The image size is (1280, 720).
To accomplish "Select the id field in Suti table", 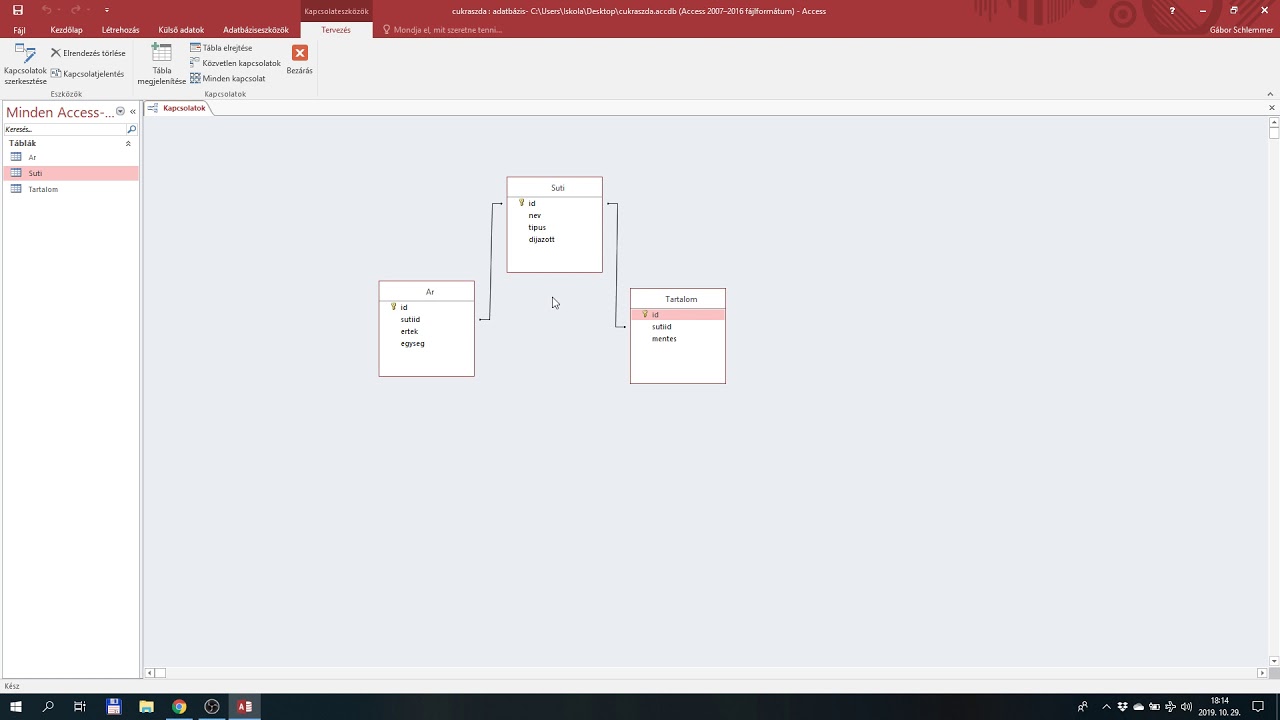I will pos(555,203).
